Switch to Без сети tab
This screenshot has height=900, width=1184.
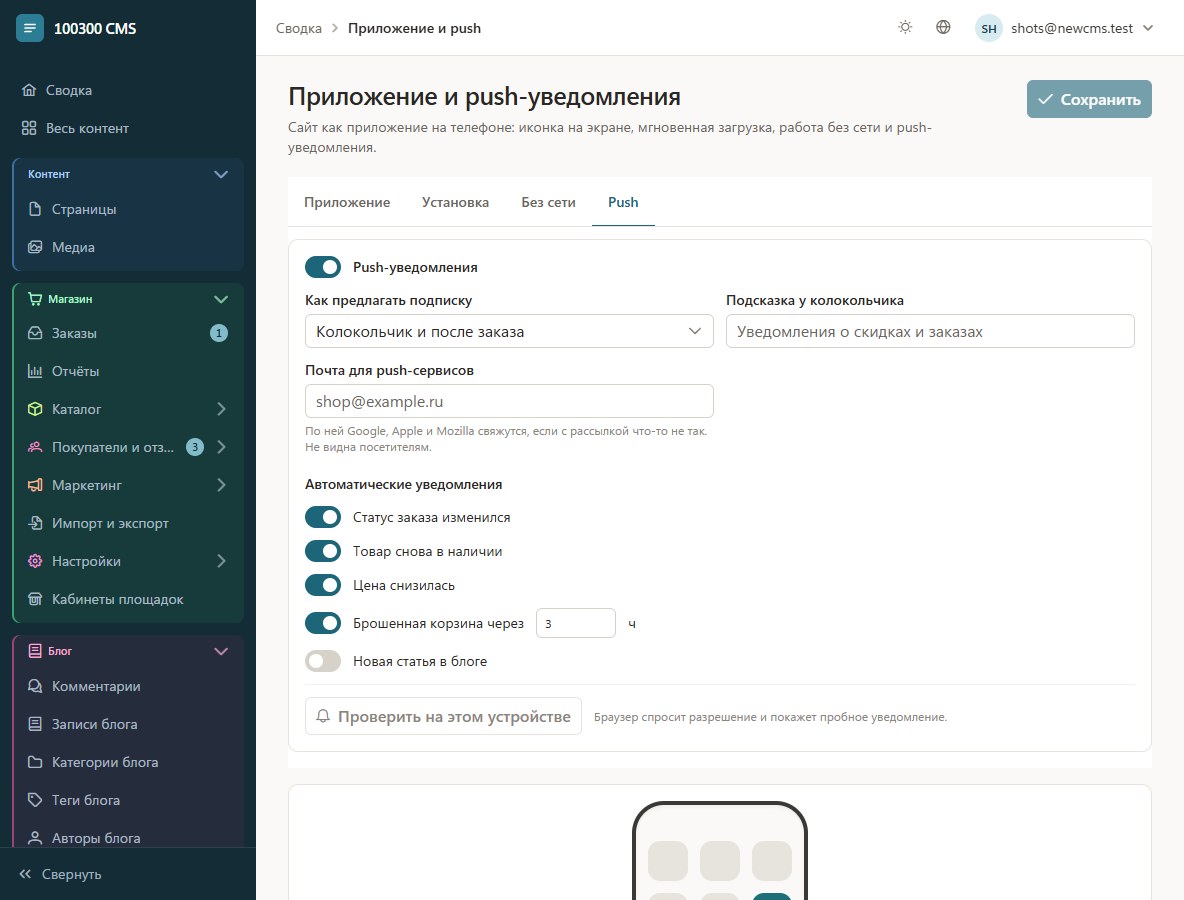[548, 202]
